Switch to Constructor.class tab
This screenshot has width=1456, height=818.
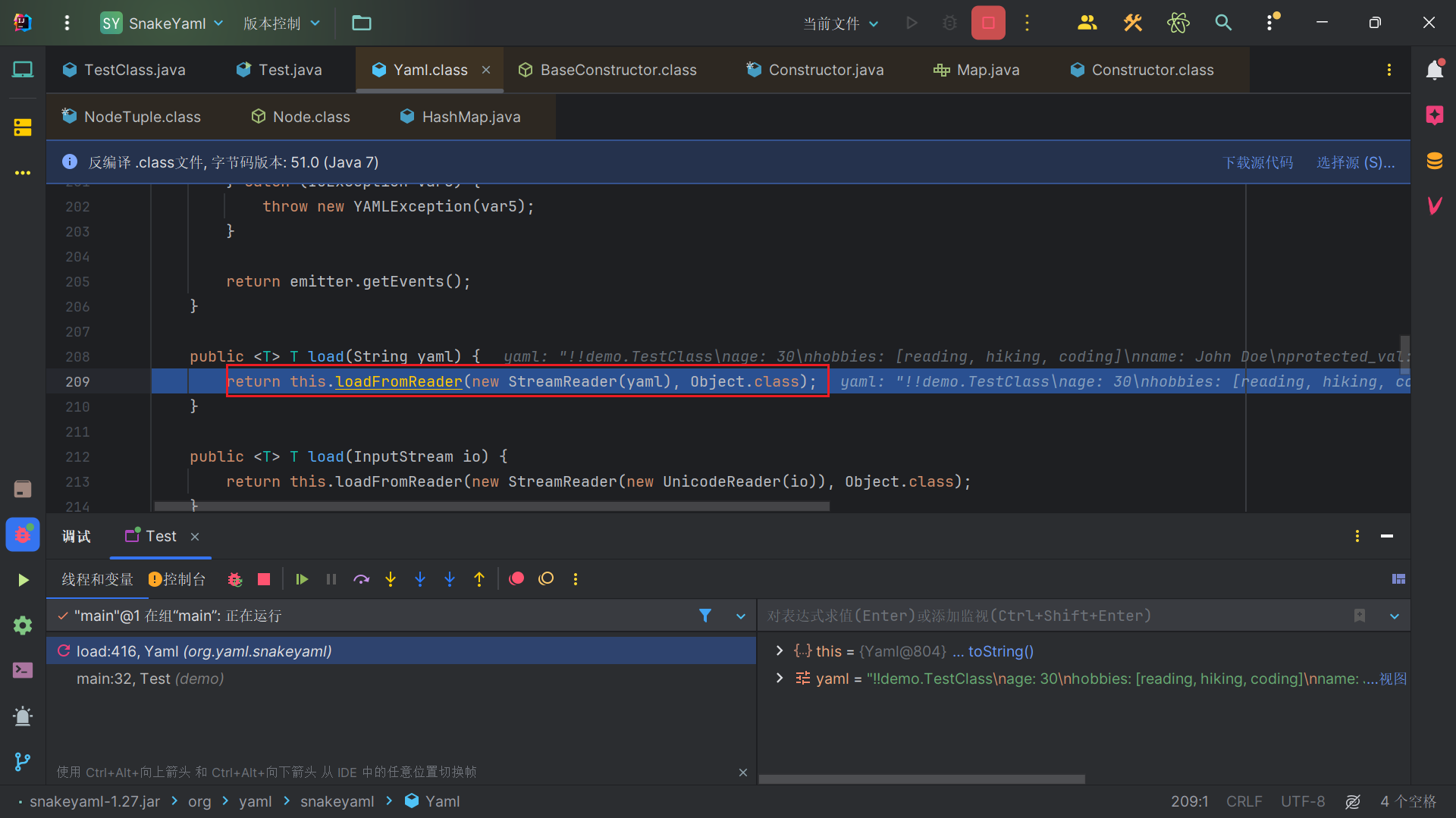pos(1142,70)
